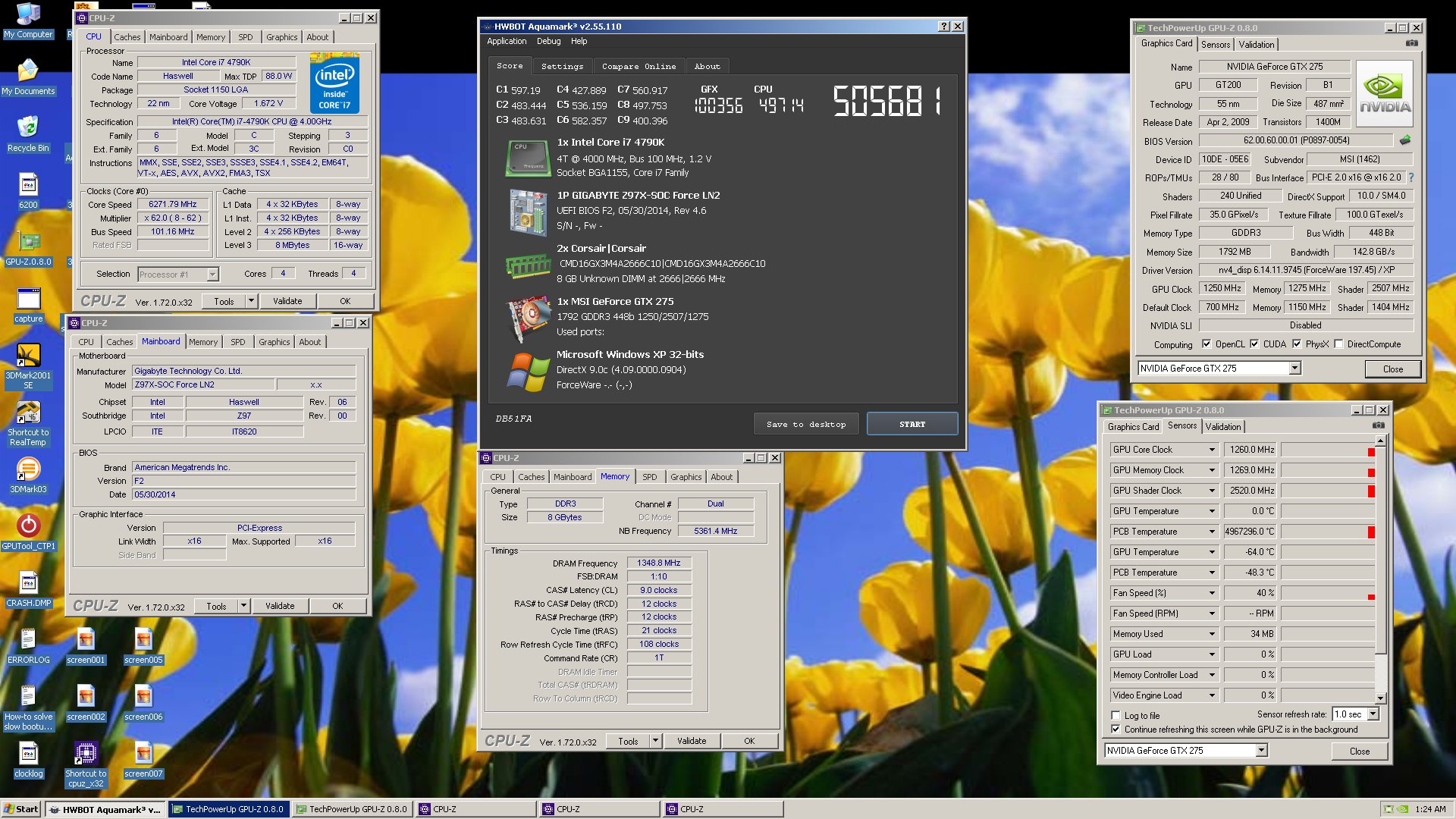Open clocklog file icon
The height and width of the screenshot is (819, 1456).
pos(28,760)
